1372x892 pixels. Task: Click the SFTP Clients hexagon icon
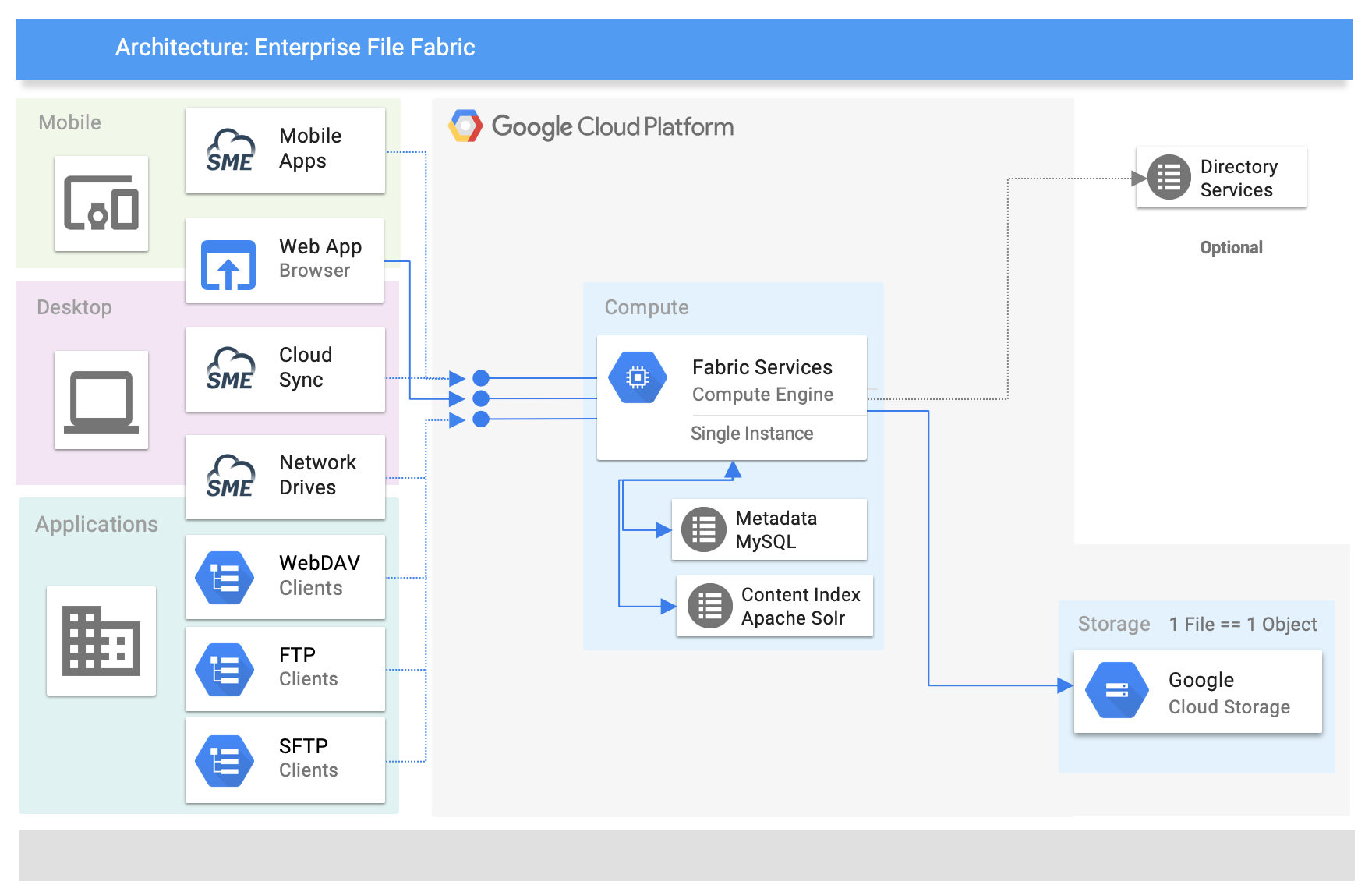[x=225, y=761]
